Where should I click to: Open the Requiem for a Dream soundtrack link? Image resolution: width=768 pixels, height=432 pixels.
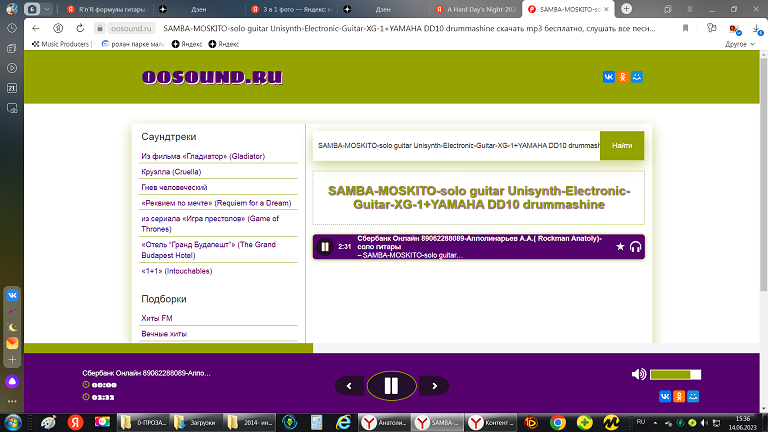[x=216, y=203]
